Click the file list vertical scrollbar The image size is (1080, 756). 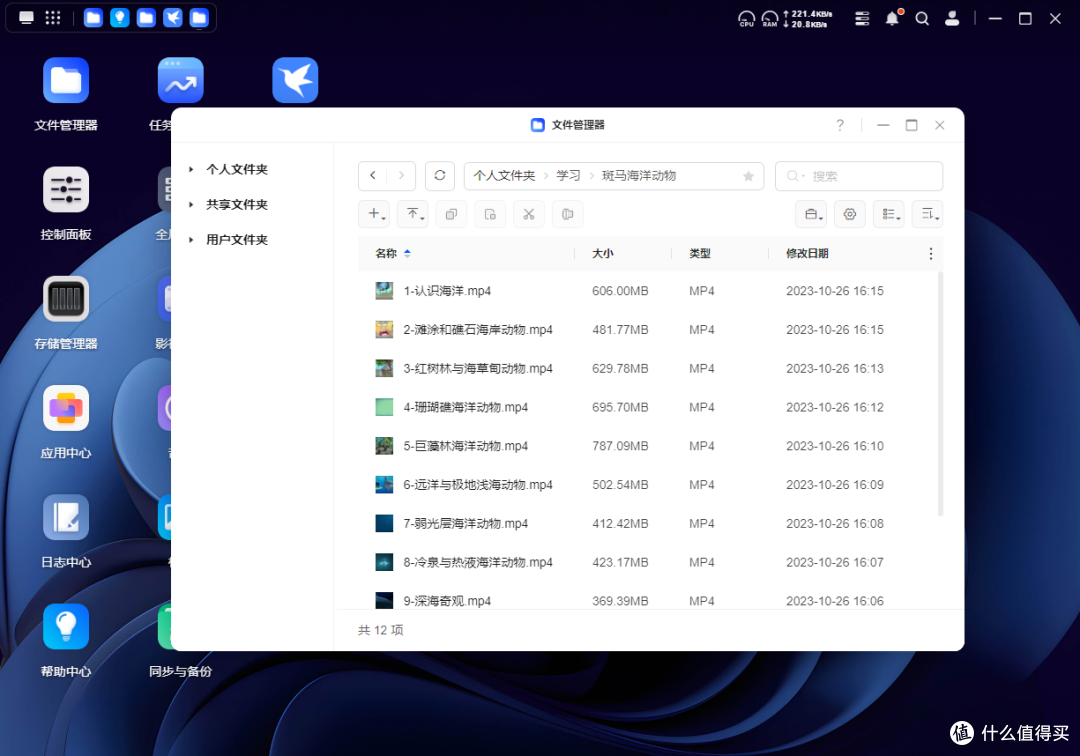click(940, 394)
